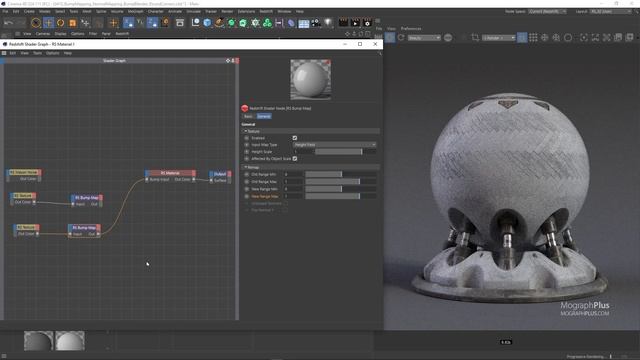Activate the Rotate tool
The image size is (640, 360).
(x=60, y=23)
